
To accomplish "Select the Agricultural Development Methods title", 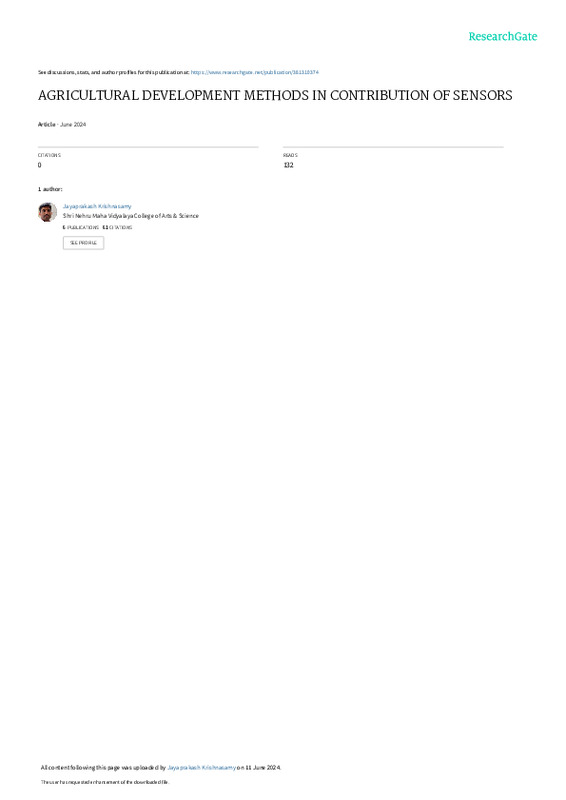I will click(275, 95).
